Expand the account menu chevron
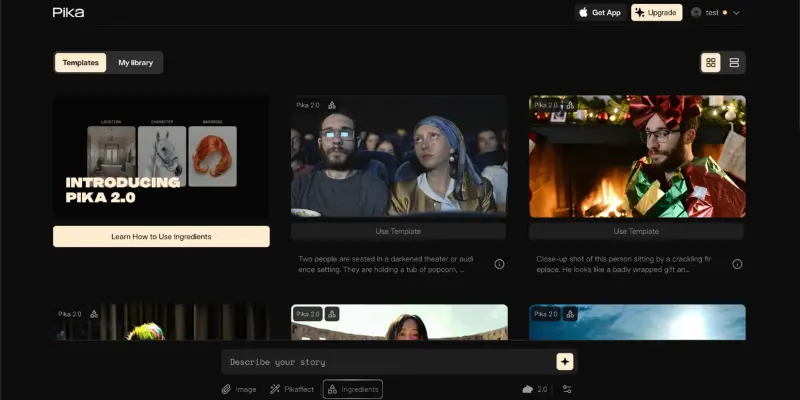 (x=736, y=13)
